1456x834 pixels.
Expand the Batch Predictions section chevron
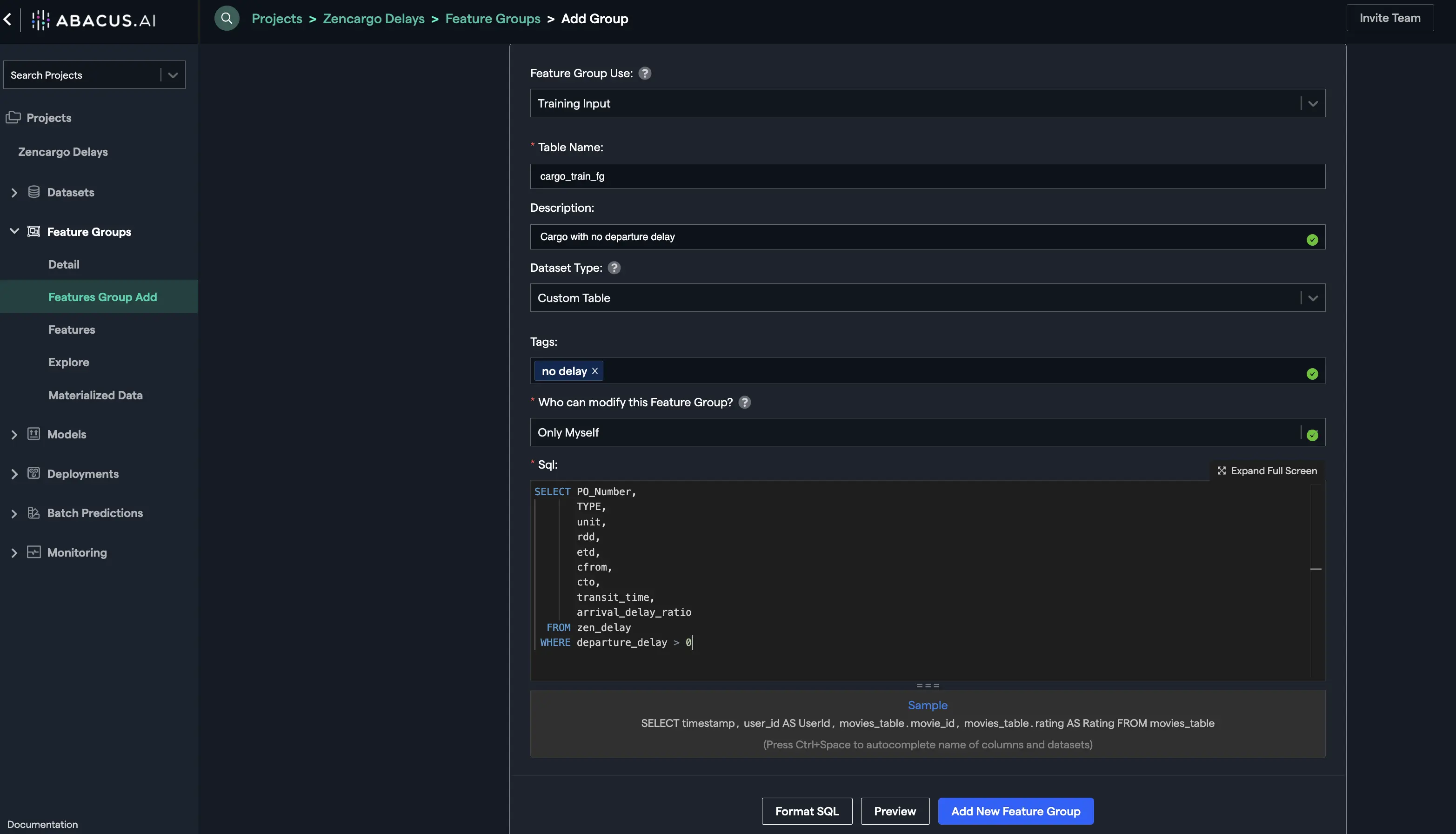(14, 514)
